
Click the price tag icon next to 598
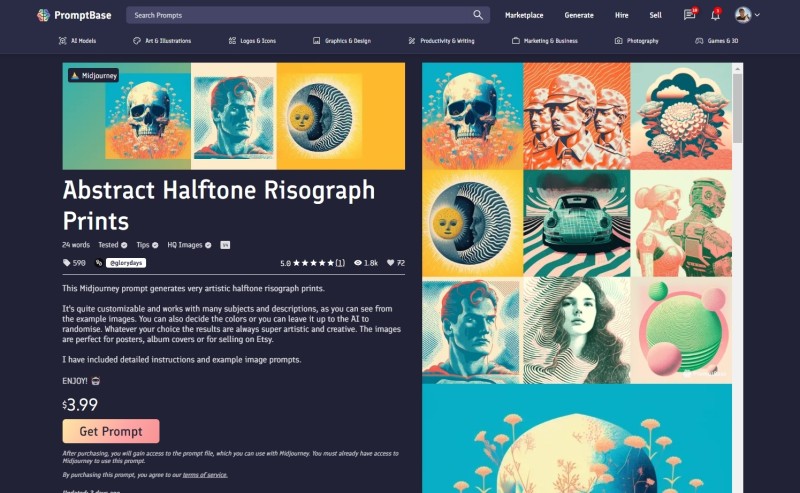[66, 263]
